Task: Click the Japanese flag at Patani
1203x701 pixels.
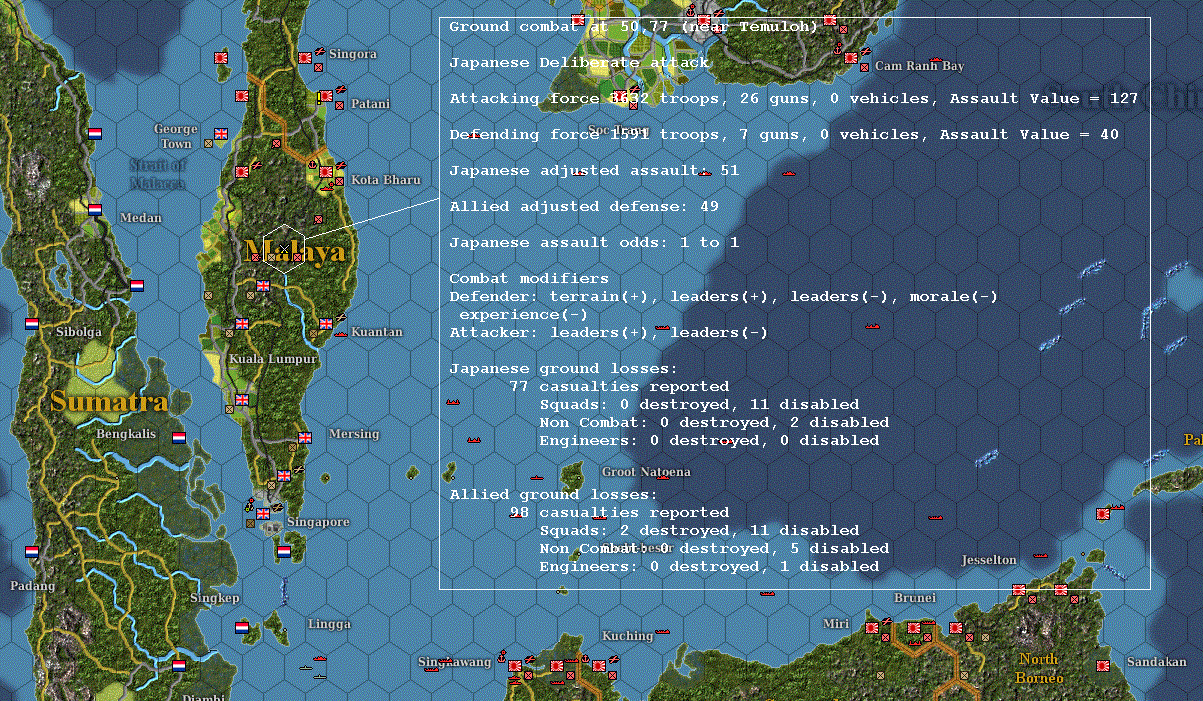Action: tap(325, 96)
